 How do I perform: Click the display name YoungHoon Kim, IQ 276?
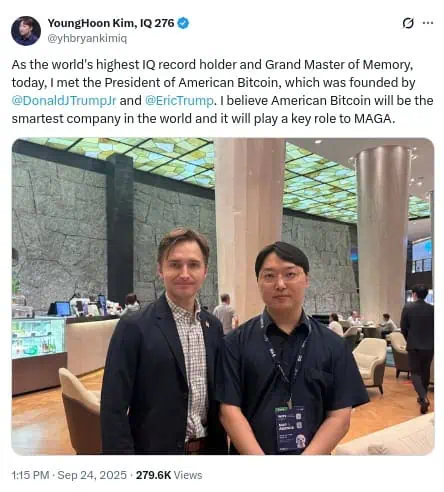point(111,23)
